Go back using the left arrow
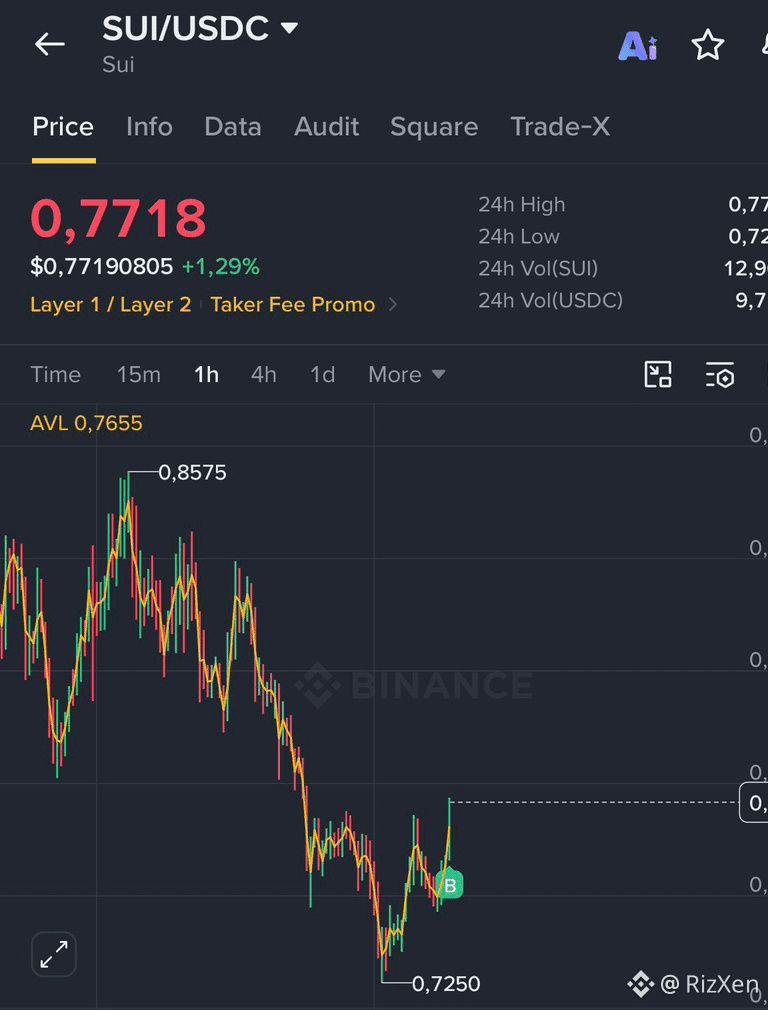Viewport: 768px width, 1010px height. pyautogui.click(x=50, y=44)
